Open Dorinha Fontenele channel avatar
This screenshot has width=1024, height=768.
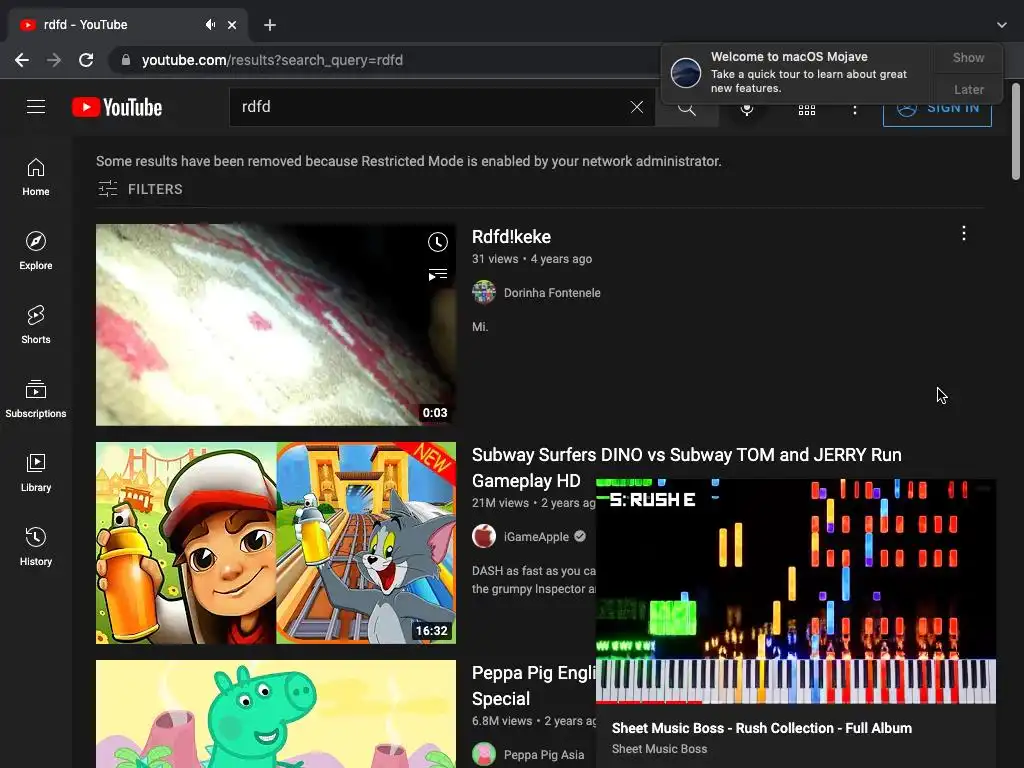pos(484,293)
